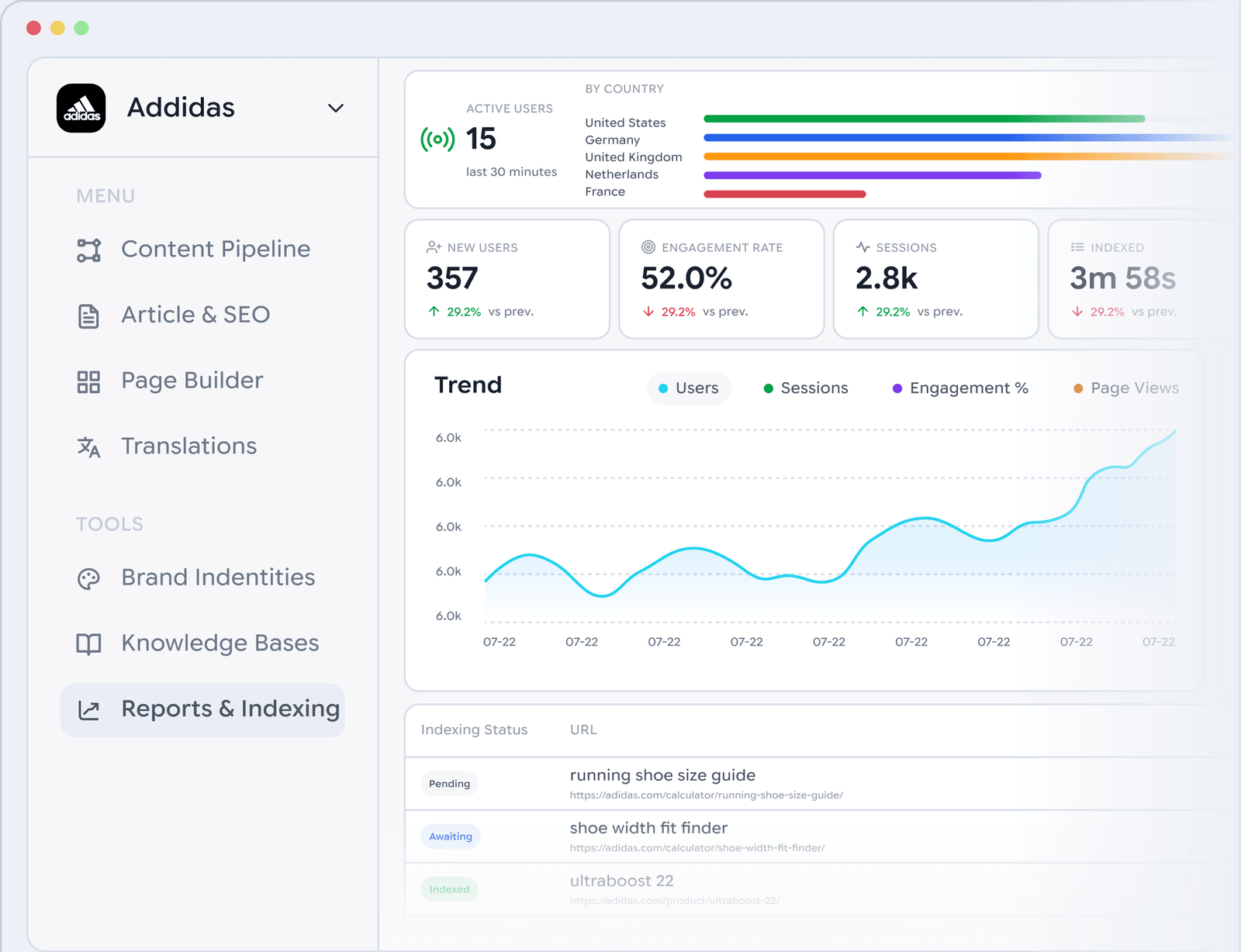The width and height of the screenshot is (1241, 952).
Task: Open Article & SEO section
Action: (x=195, y=315)
